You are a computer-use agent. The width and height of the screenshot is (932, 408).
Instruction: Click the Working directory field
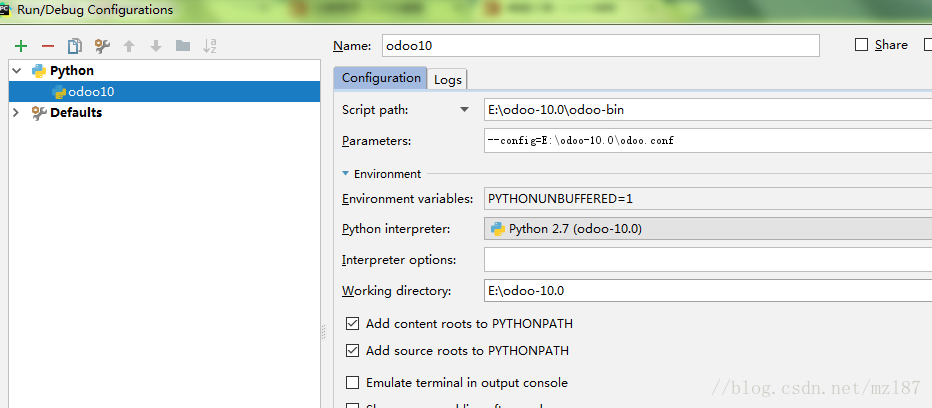(708, 291)
